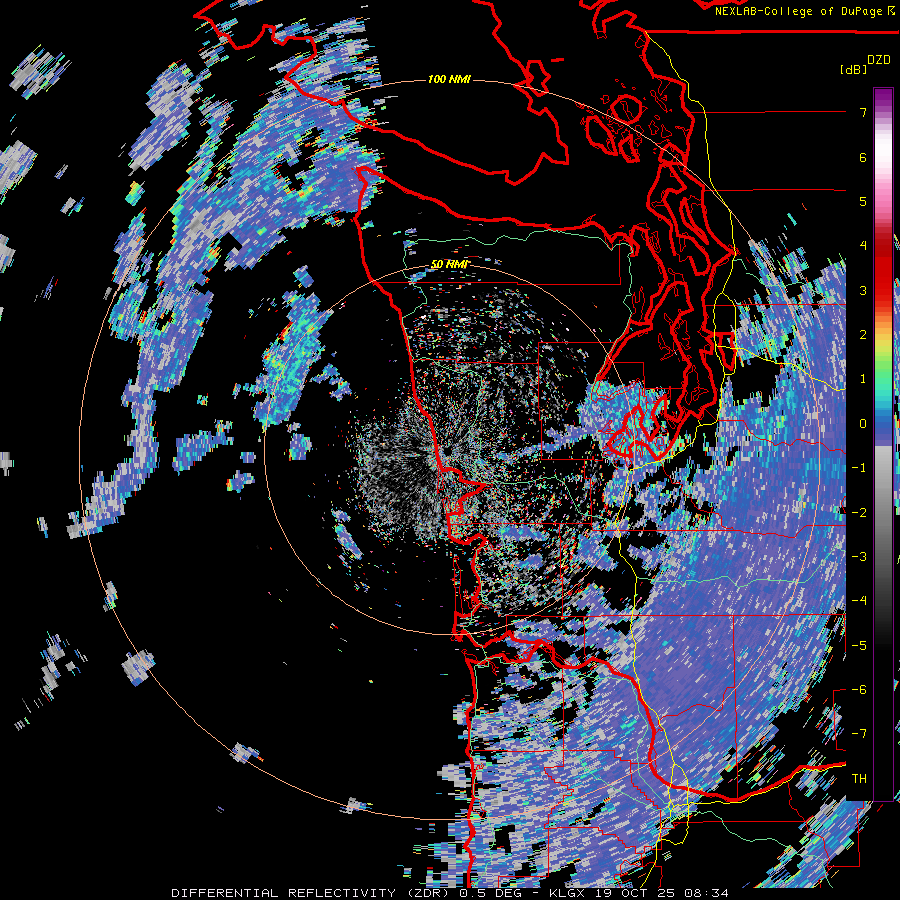Click the 3 value on color scale
The width and height of the screenshot is (900, 900).
pyautogui.click(x=863, y=290)
